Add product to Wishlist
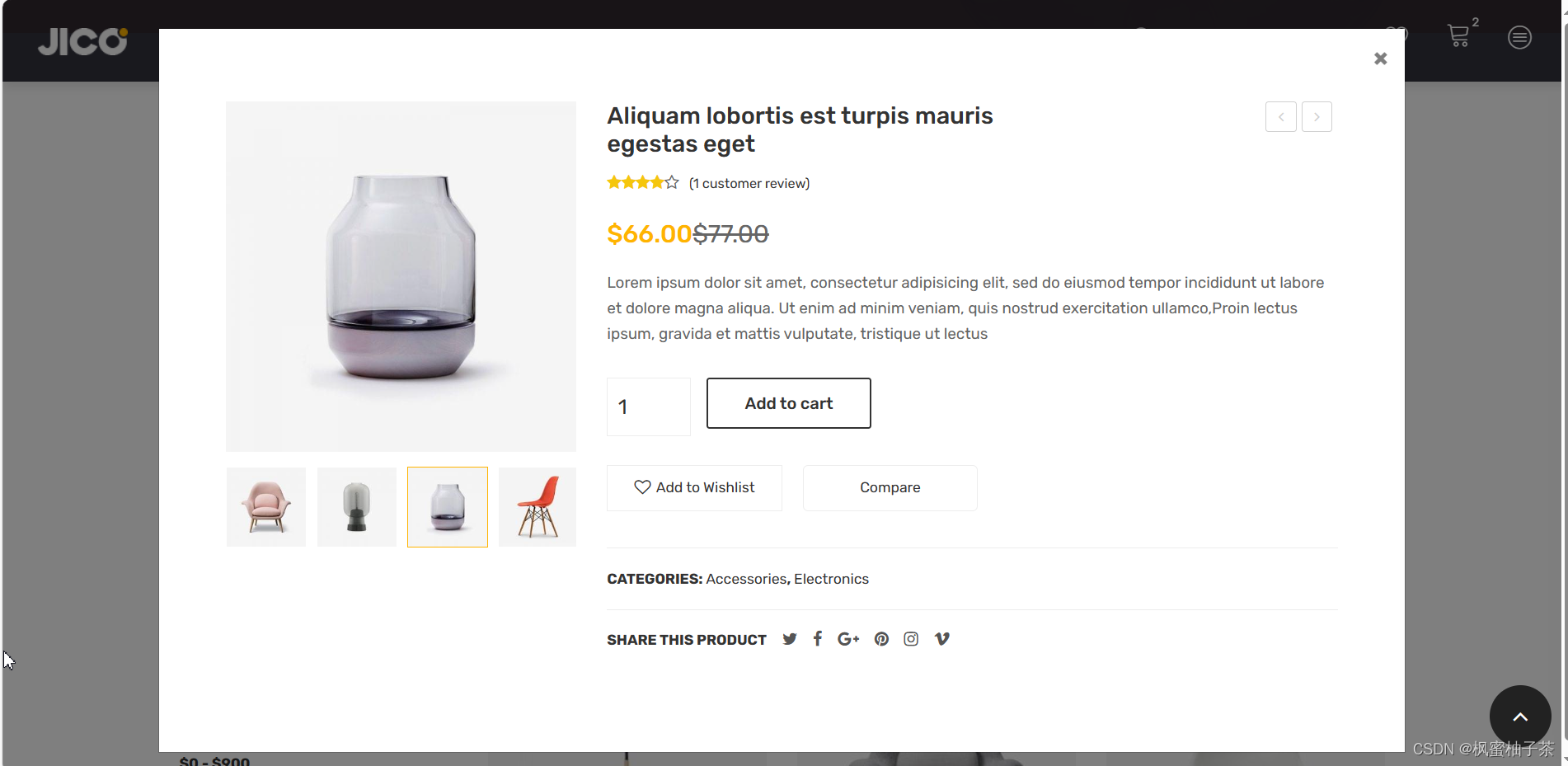Screen dimensions: 1568x766 [694, 488]
